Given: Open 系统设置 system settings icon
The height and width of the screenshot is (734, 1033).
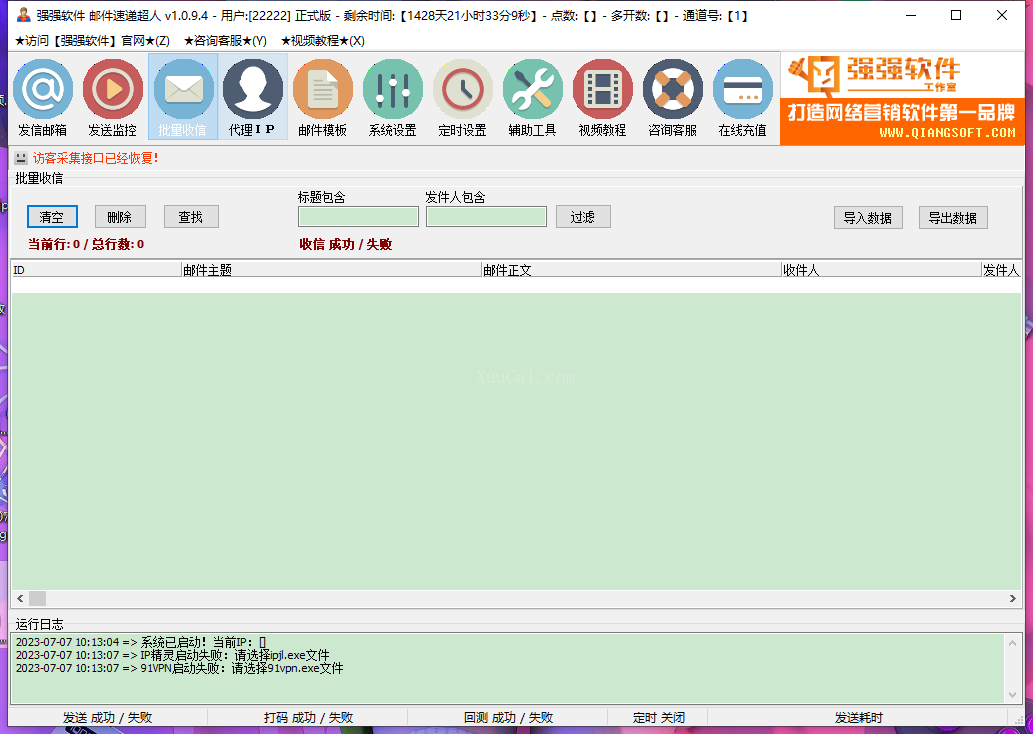Looking at the screenshot, I should coord(392,97).
